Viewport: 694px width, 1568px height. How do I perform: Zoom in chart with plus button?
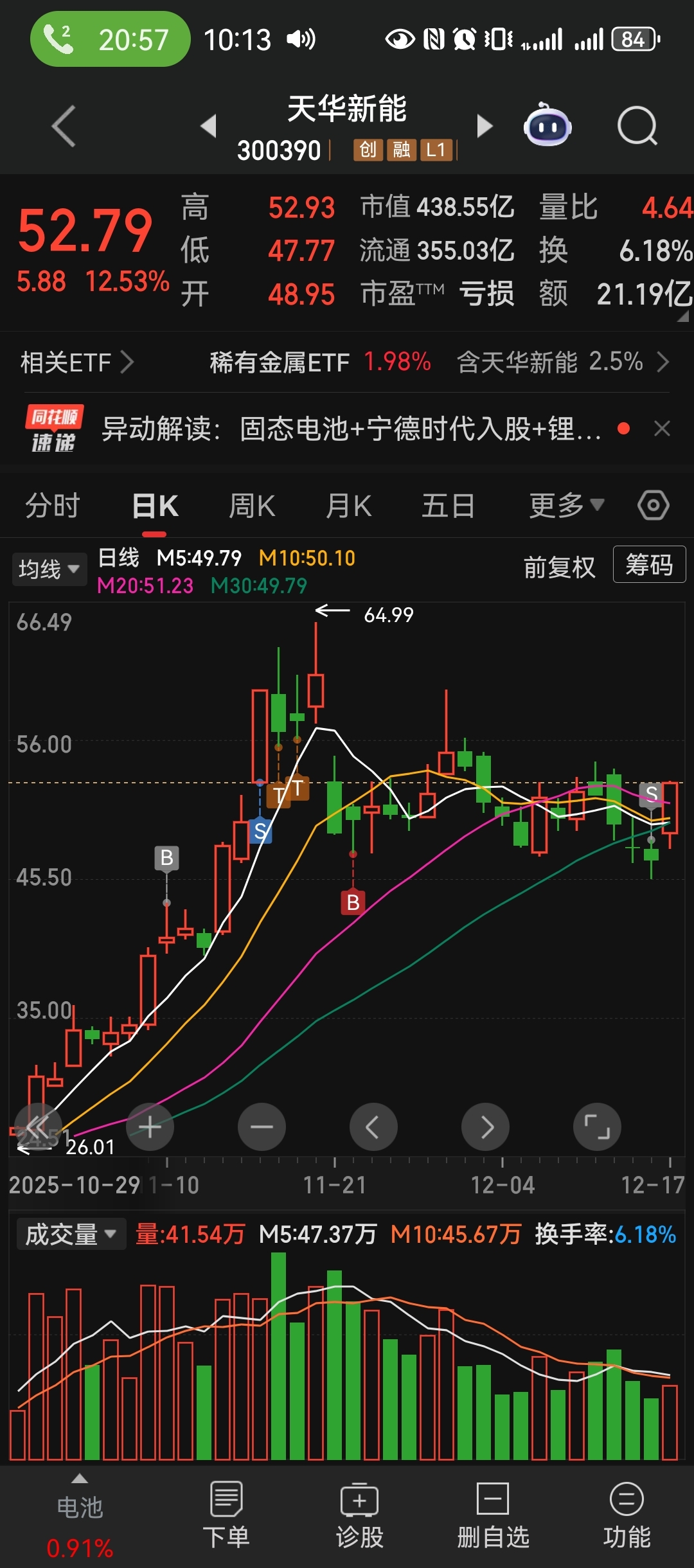[x=150, y=1127]
